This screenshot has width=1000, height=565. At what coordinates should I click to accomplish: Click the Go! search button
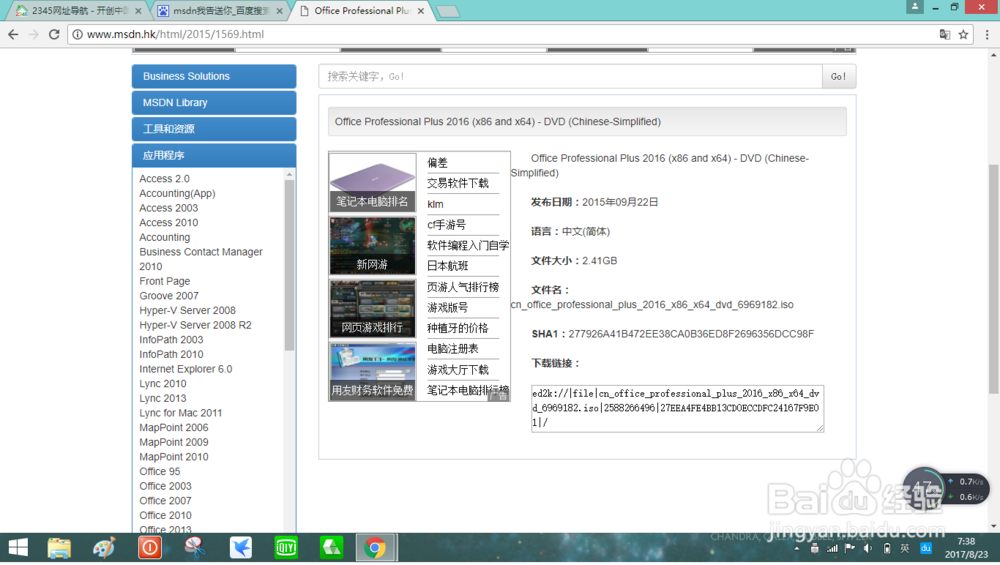[x=839, y=77]
